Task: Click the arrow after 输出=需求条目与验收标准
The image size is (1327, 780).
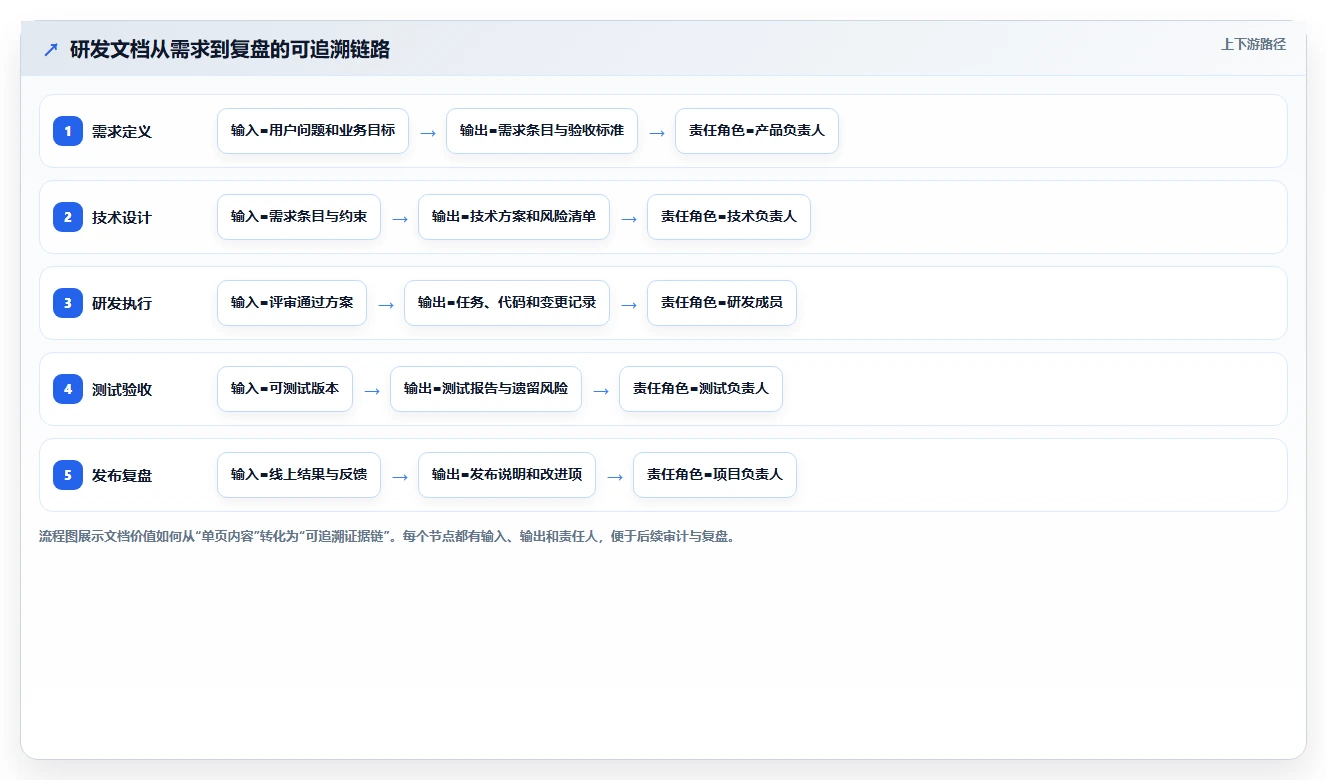Action: [657, 132]
